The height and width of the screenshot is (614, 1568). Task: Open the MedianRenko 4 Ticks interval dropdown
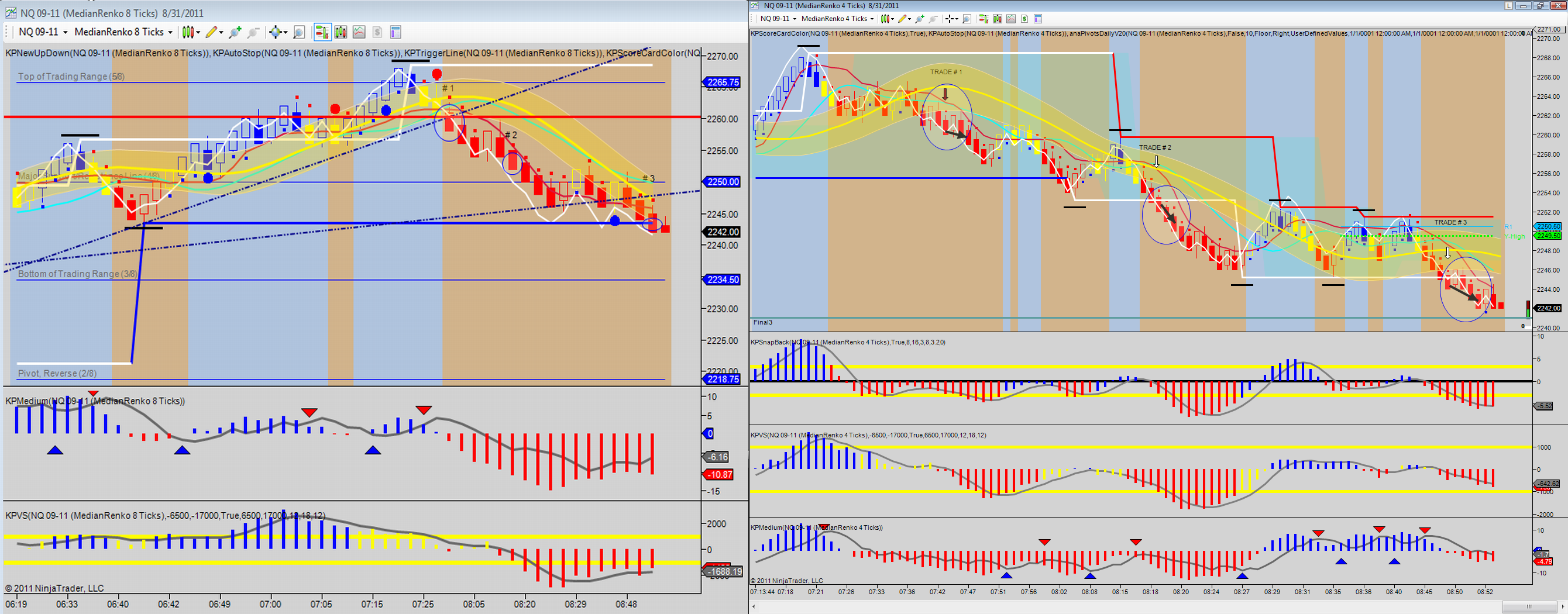tap(838, 19)
